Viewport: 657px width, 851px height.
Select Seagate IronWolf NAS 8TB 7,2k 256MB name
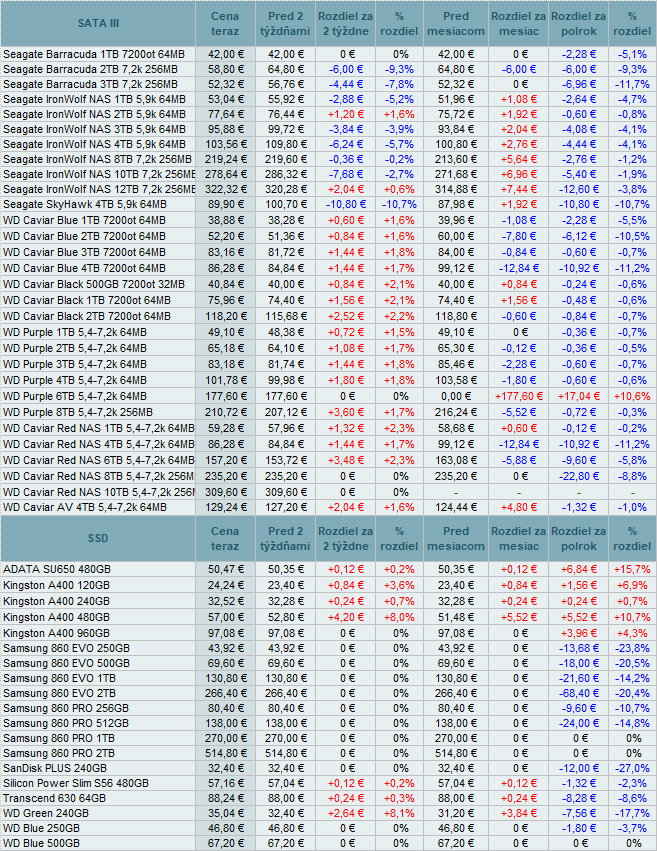point(97,160)
